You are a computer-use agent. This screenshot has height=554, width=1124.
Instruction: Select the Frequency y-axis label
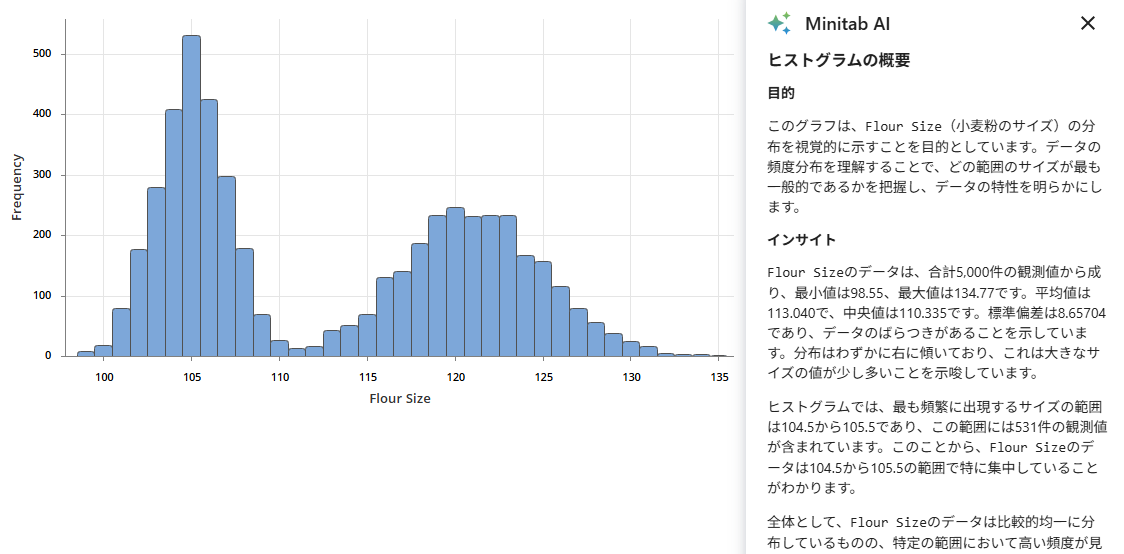click(17, 187)
